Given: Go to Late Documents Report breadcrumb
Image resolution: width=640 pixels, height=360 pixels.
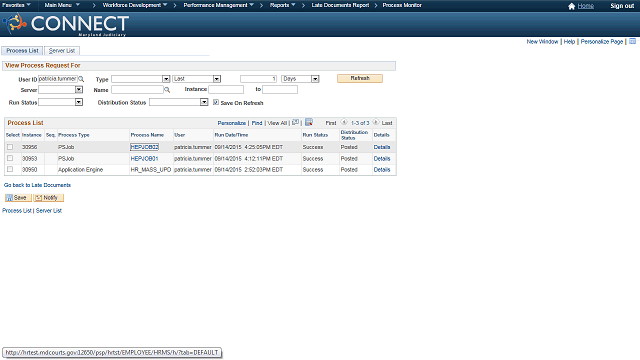Looking at the screenshot, I should pos(340,5).
